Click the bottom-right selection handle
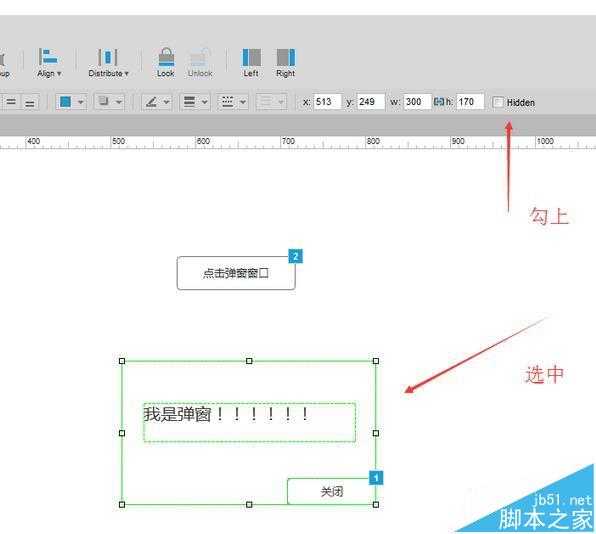Viewport: 596px width, 534px height. coord(376,505)
